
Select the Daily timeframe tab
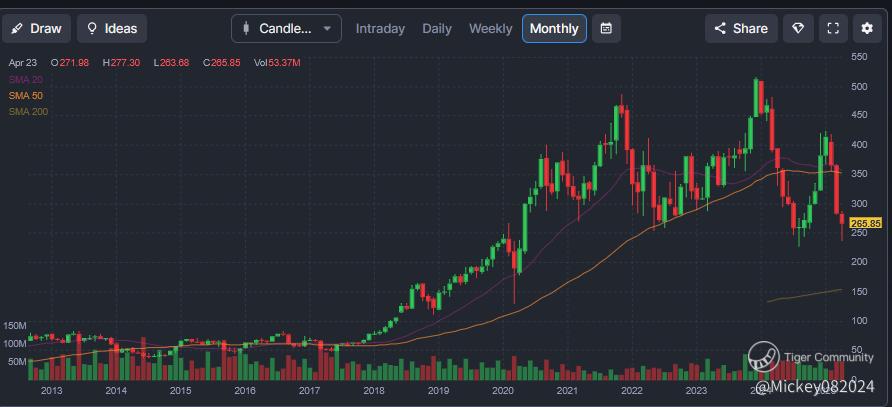pyautogui.click(x=437, y=28)
